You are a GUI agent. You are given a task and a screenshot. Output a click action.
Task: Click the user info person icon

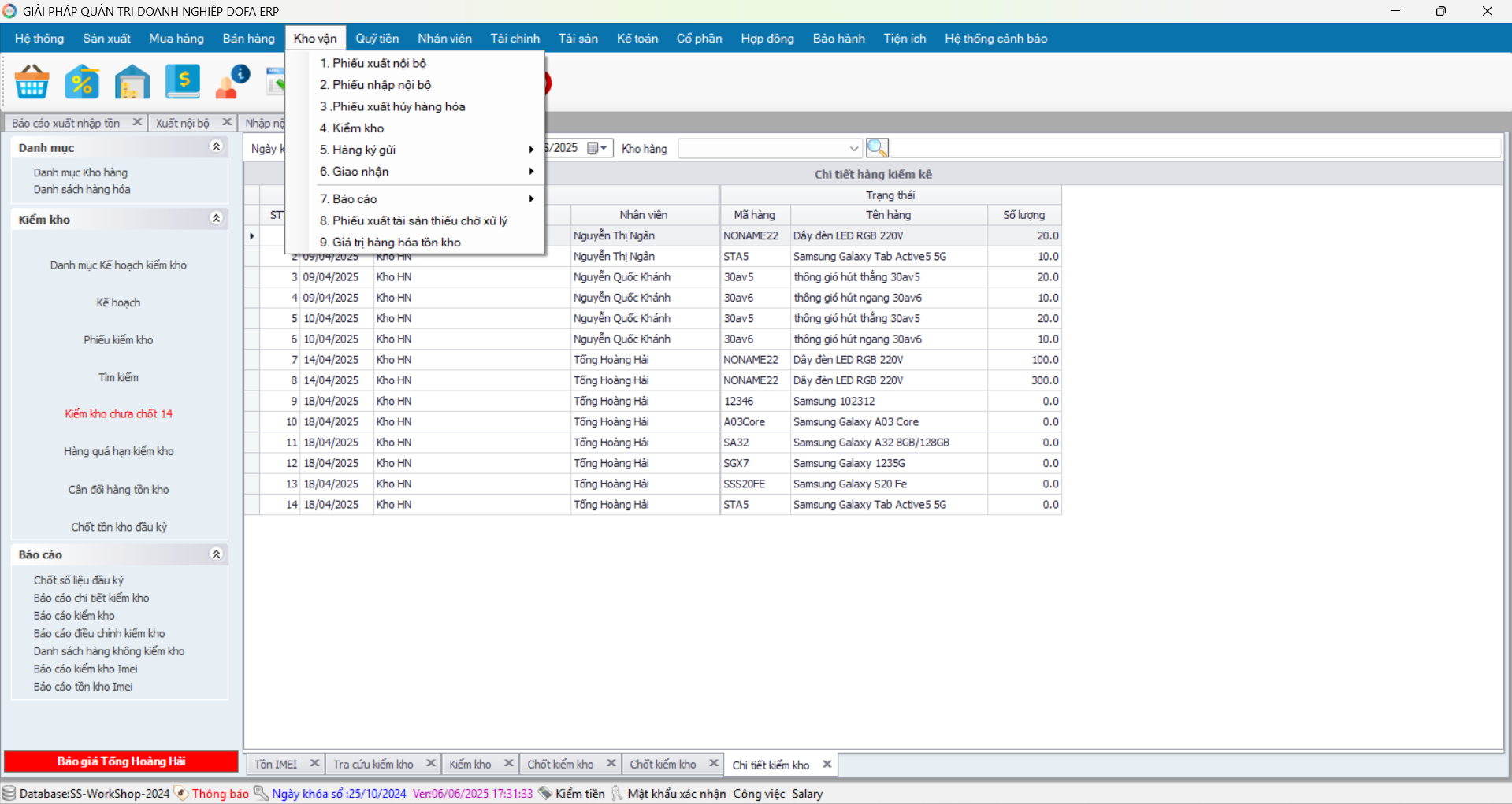point(233,82)
